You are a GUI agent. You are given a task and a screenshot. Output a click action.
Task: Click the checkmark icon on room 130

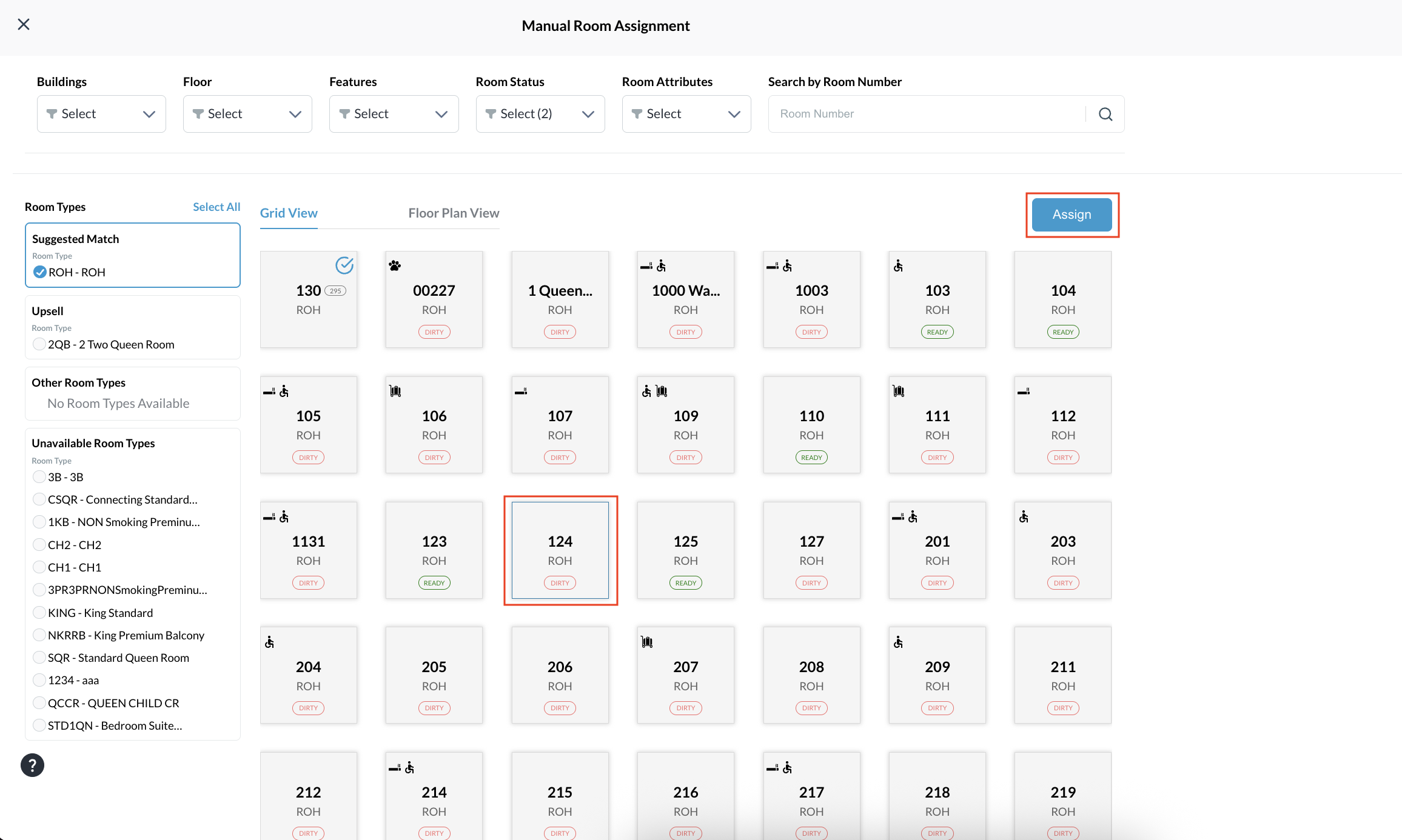click(x=344, y=265)
